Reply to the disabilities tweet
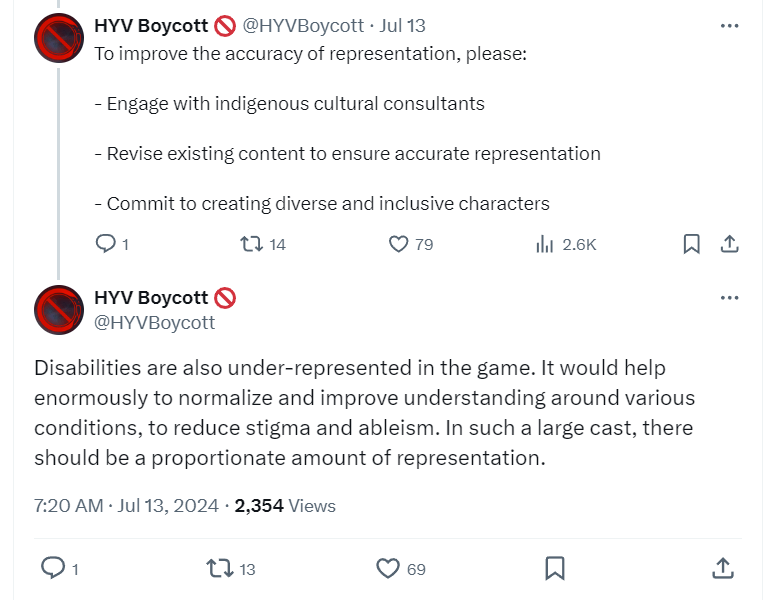The width and height of the screenshot is (767, 600). tap(52, 568)
